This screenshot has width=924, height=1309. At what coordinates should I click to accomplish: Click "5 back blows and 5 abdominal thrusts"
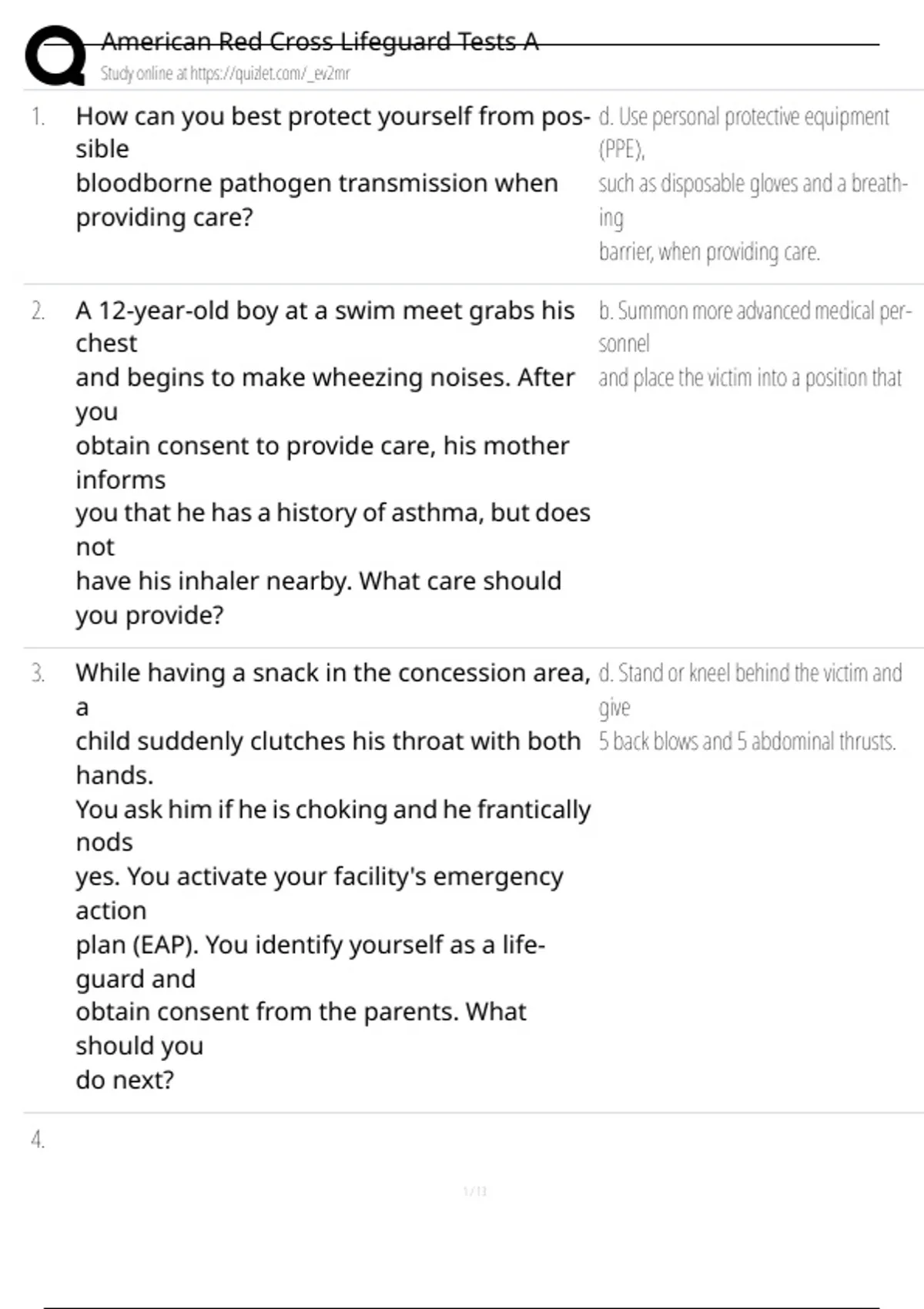coord(747,742)
